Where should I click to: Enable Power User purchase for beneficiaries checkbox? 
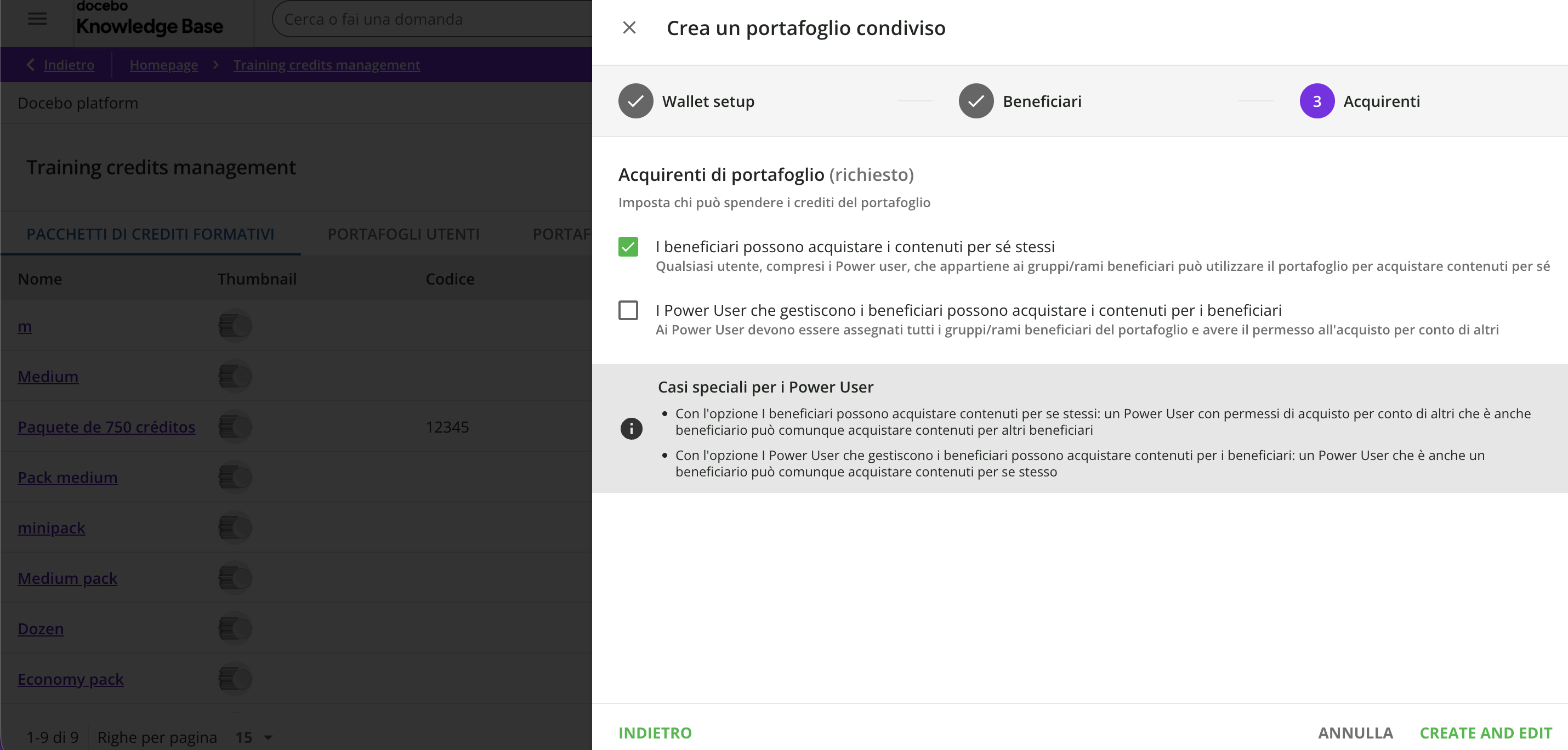[628, 310]
